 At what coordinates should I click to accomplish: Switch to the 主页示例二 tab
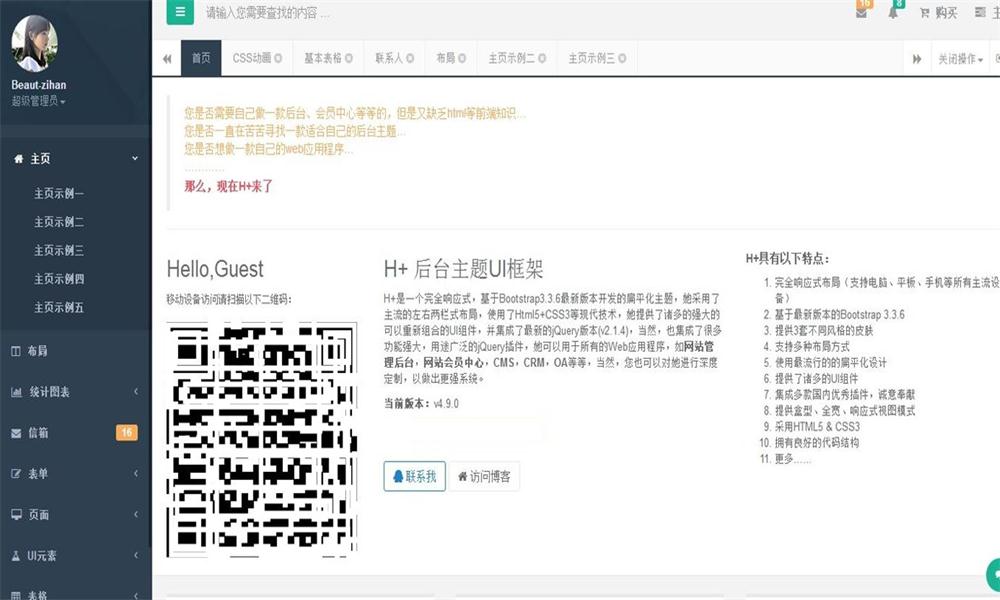pyautogui.click(x=517, y=58)
